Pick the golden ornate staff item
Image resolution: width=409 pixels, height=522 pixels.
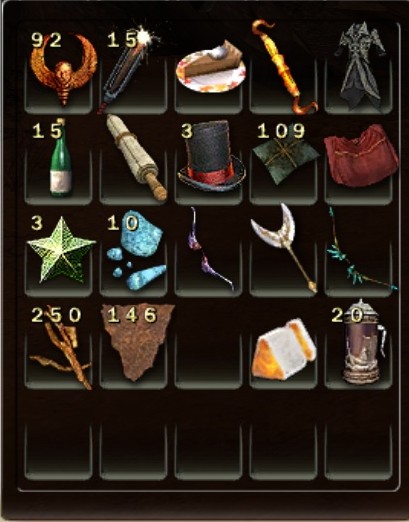pyautogui.click(x=284, y=67)
